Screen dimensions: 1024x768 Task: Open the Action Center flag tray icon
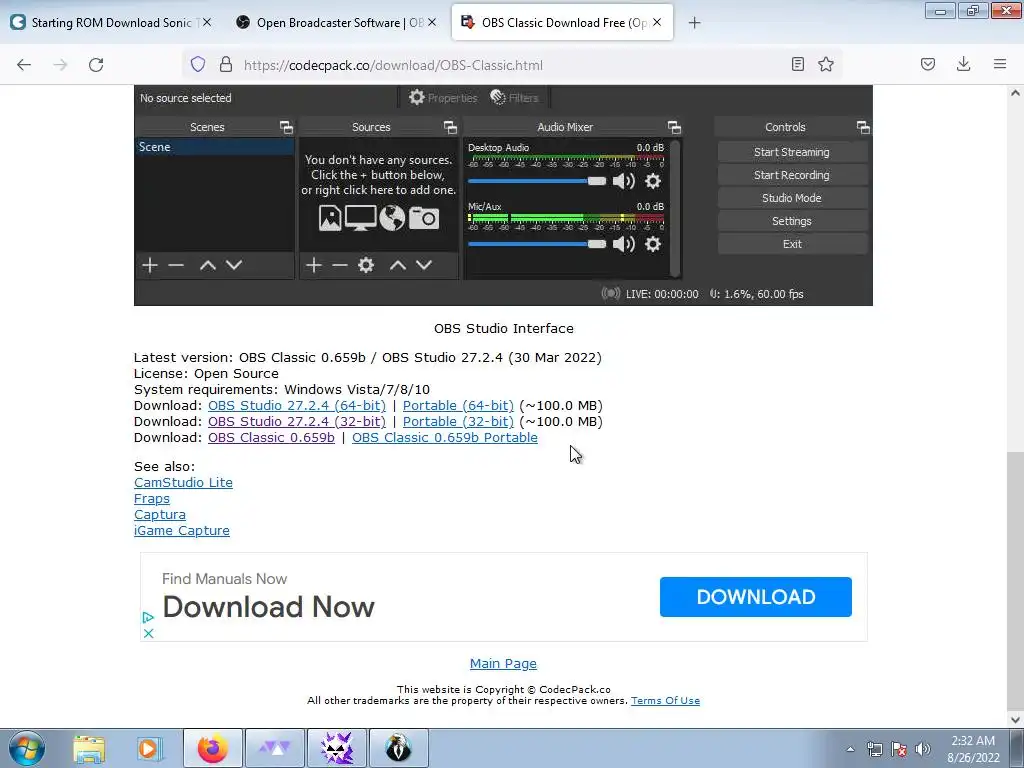point(899,749)
